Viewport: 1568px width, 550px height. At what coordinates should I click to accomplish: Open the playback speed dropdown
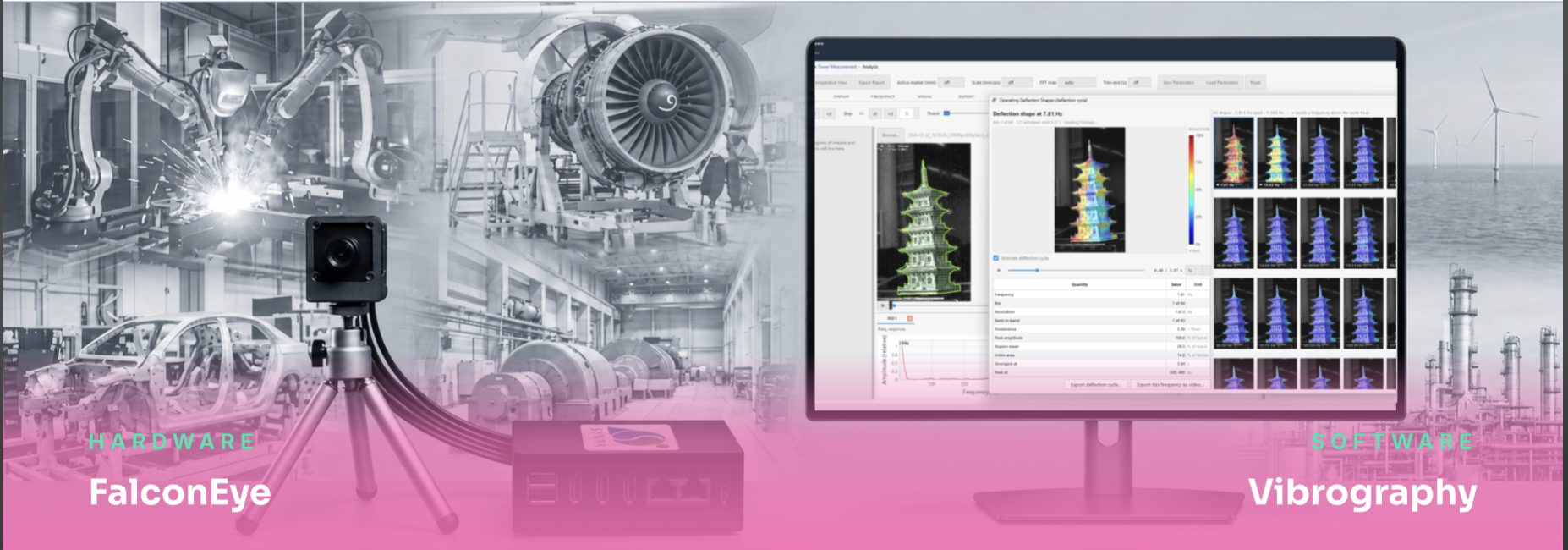click(x=1198, y=270)
